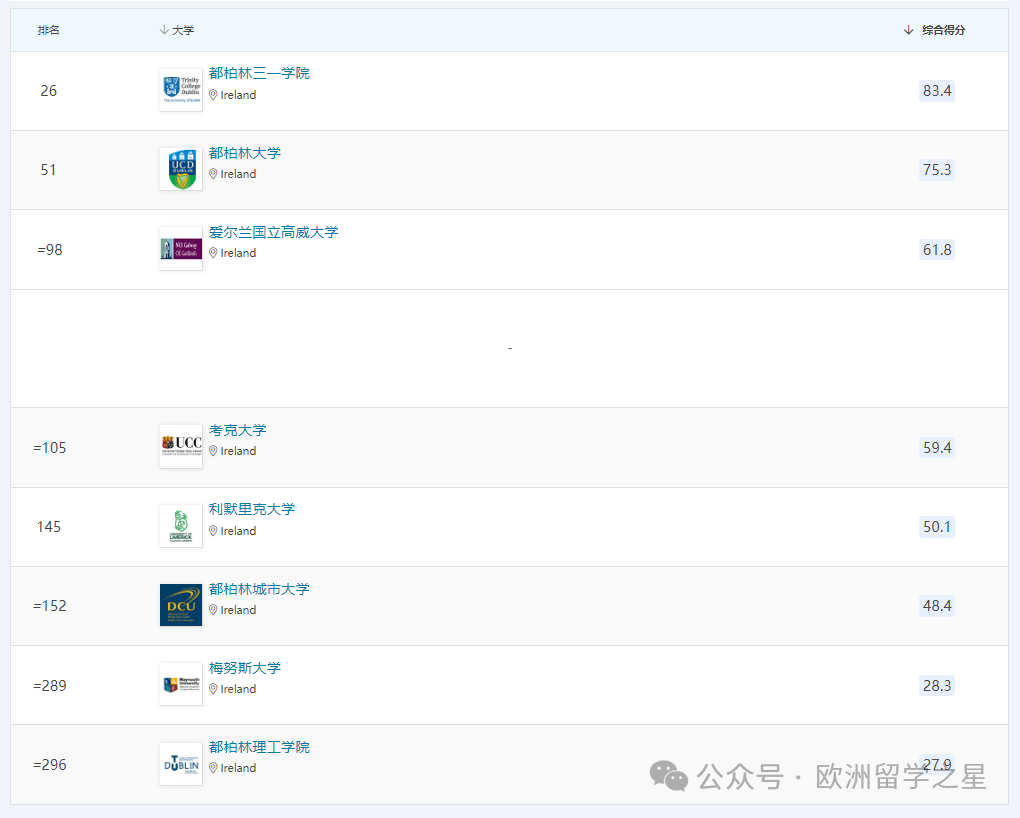The image size is (1020, 818).
Task: Click score value 83.4
Action: (937, 90)
